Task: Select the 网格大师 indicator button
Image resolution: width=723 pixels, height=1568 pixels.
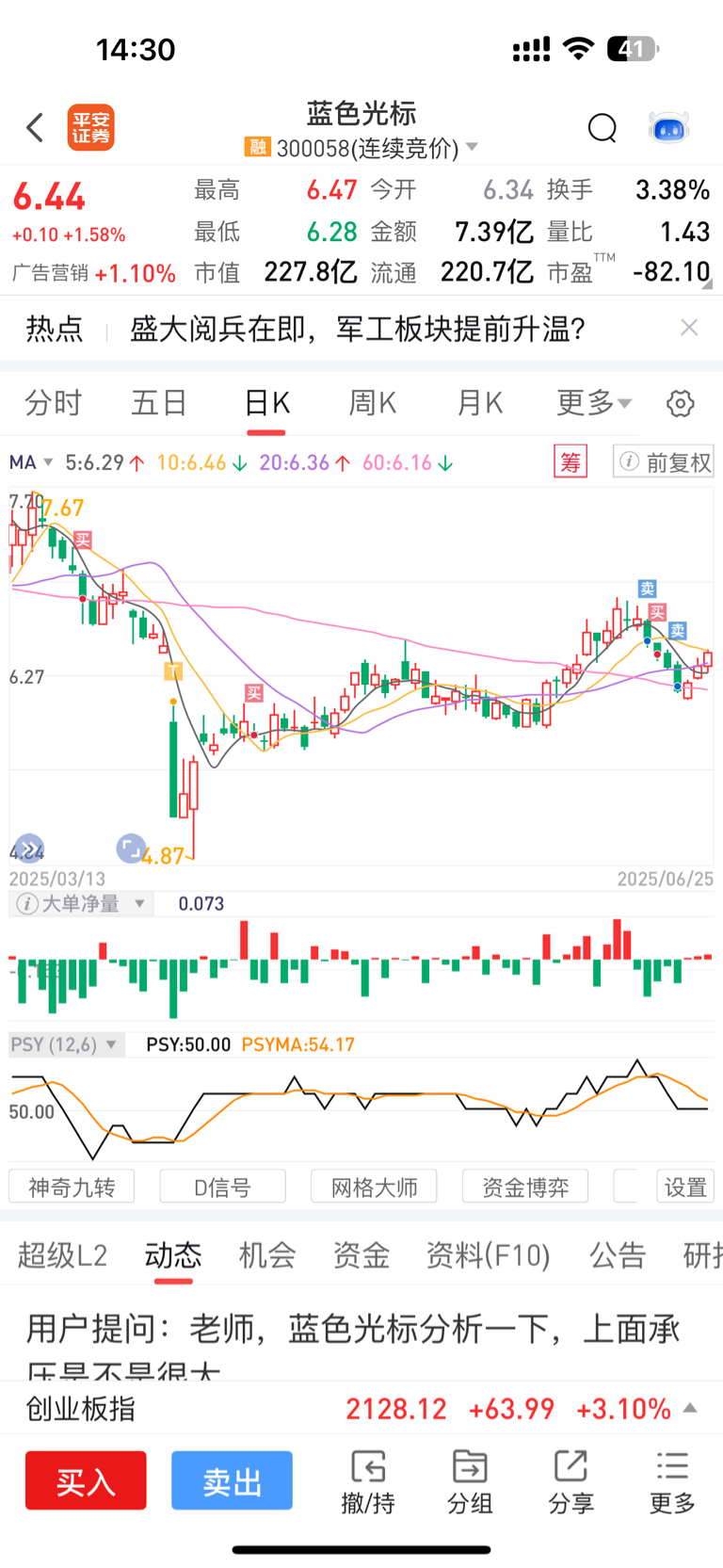Action: pyautogui.click(x=374, y=1187)
